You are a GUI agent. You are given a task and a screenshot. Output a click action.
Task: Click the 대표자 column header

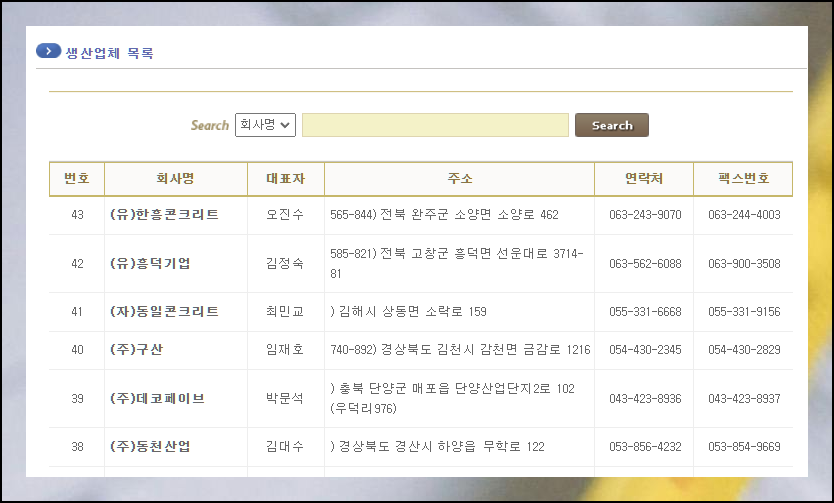[x=286, y=179]
